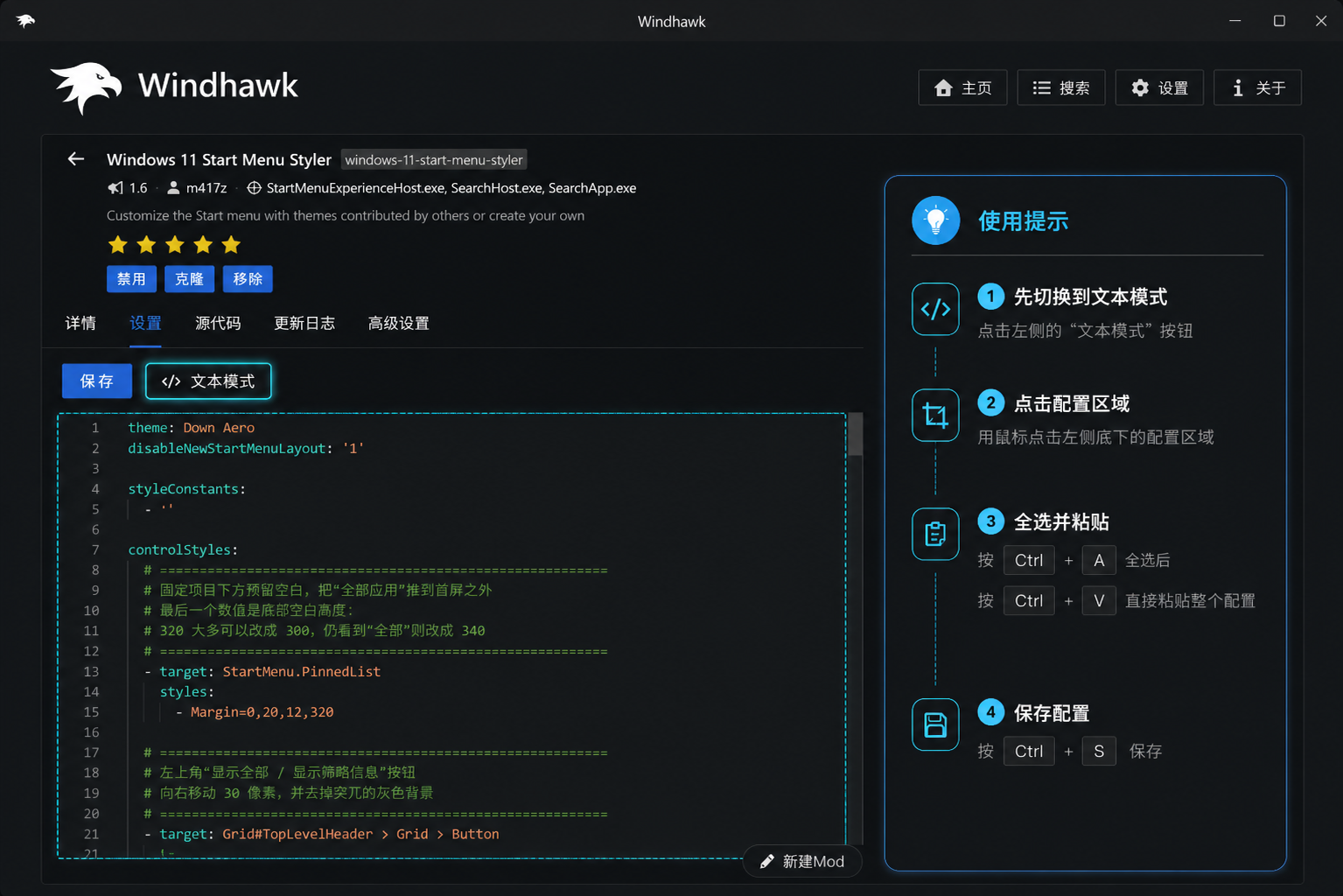The width and height of the screenshot is (1343, 896).
Task: Click the 使用提示 heading
Action: pos(1023,221)
